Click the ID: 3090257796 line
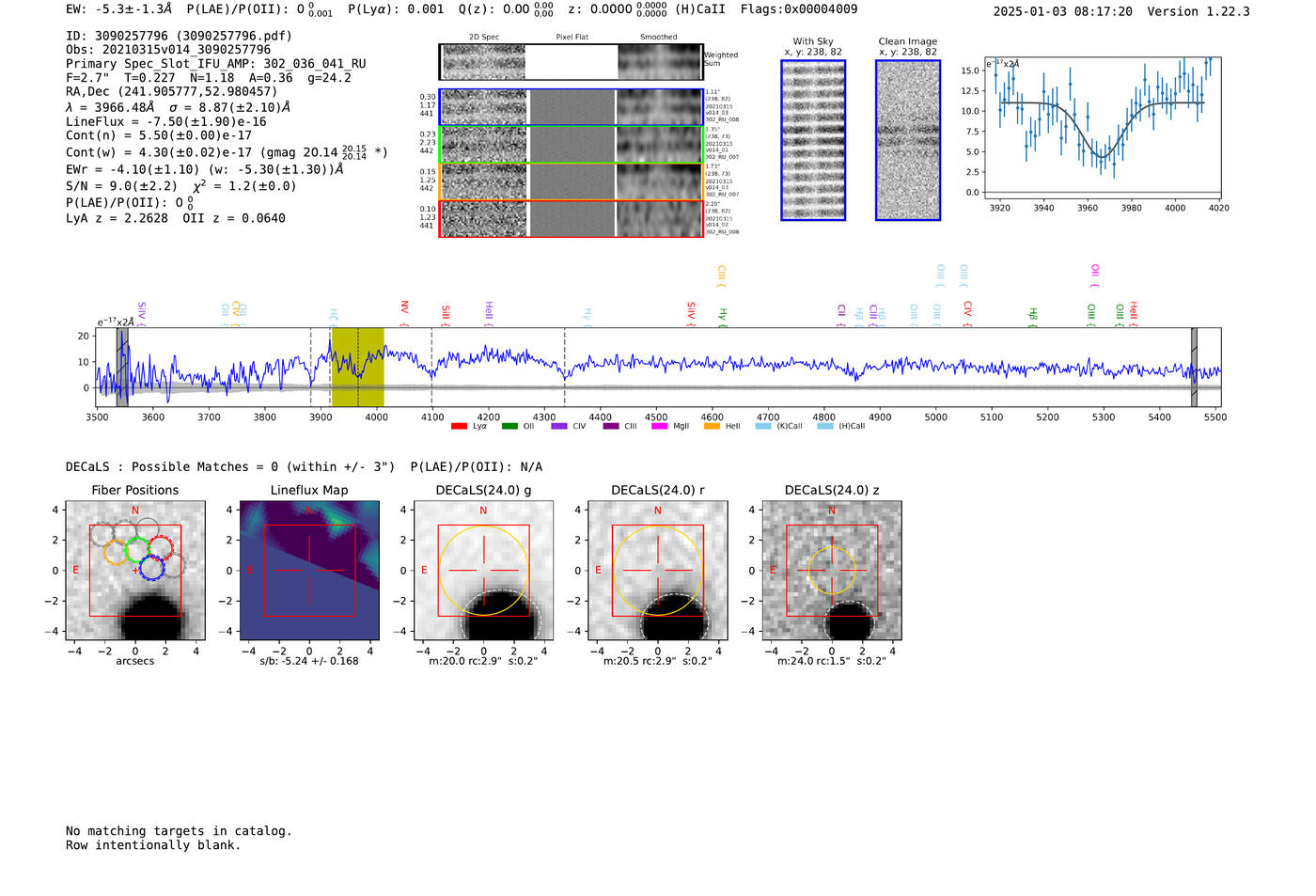 point(179,36)
